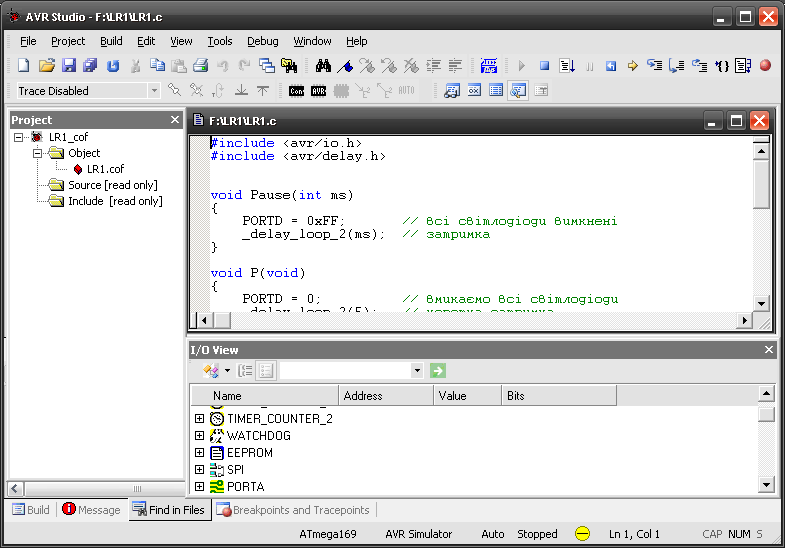Click the Run to Cursor braces icon
The height and width of the screenshot is (548, 785).
click(722, 66)
